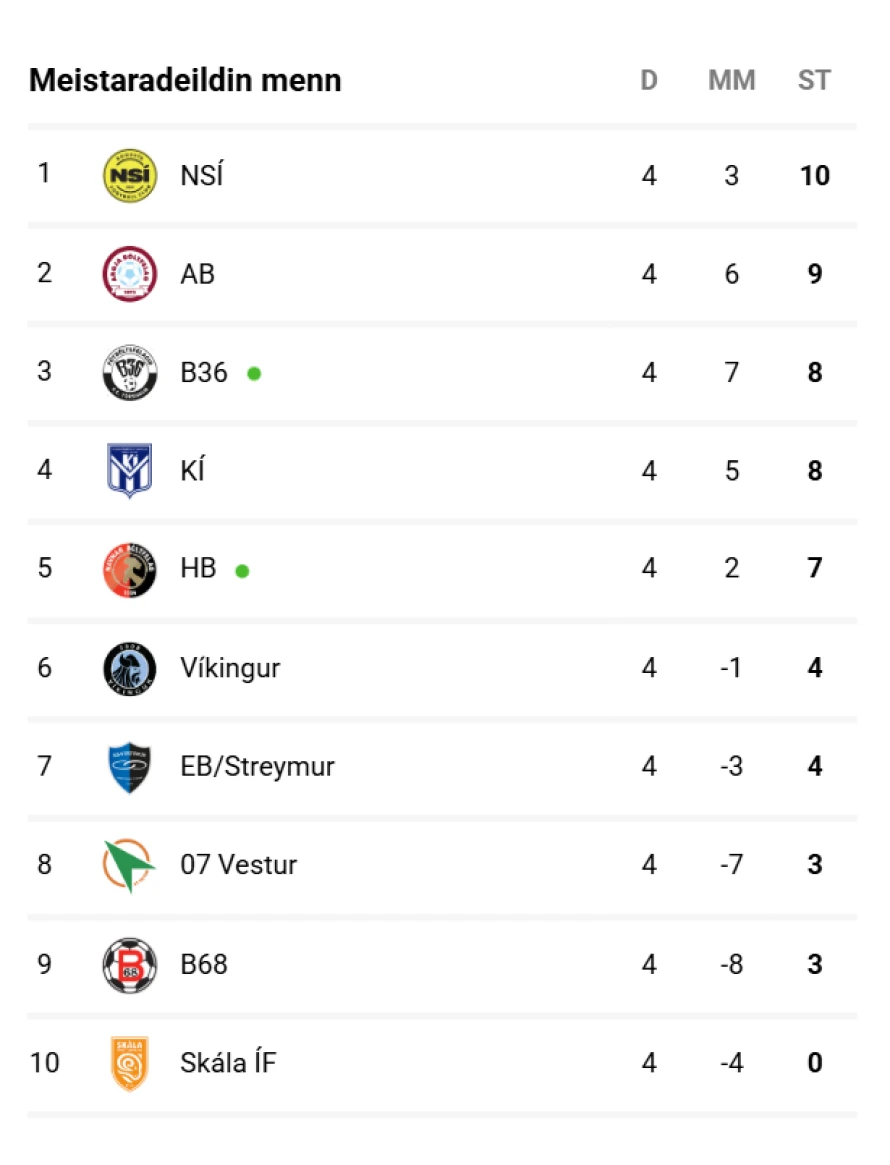
Task: Select the B36 team badge
Action: click(130, 373)
